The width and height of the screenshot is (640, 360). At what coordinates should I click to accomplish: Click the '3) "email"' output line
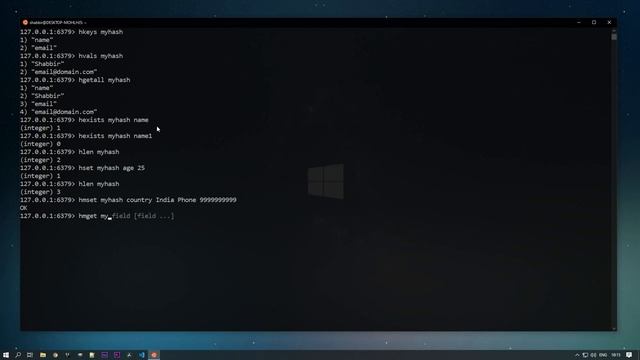coord(38,104)
